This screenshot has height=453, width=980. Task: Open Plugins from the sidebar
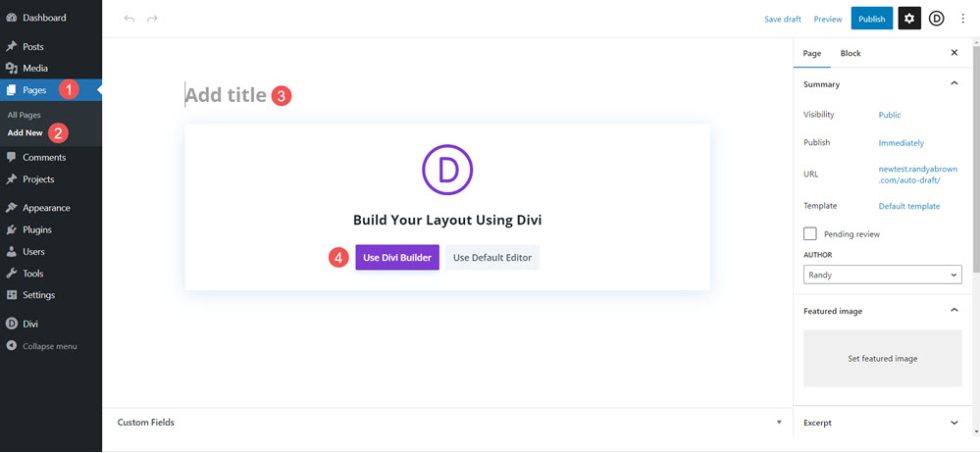37,230
